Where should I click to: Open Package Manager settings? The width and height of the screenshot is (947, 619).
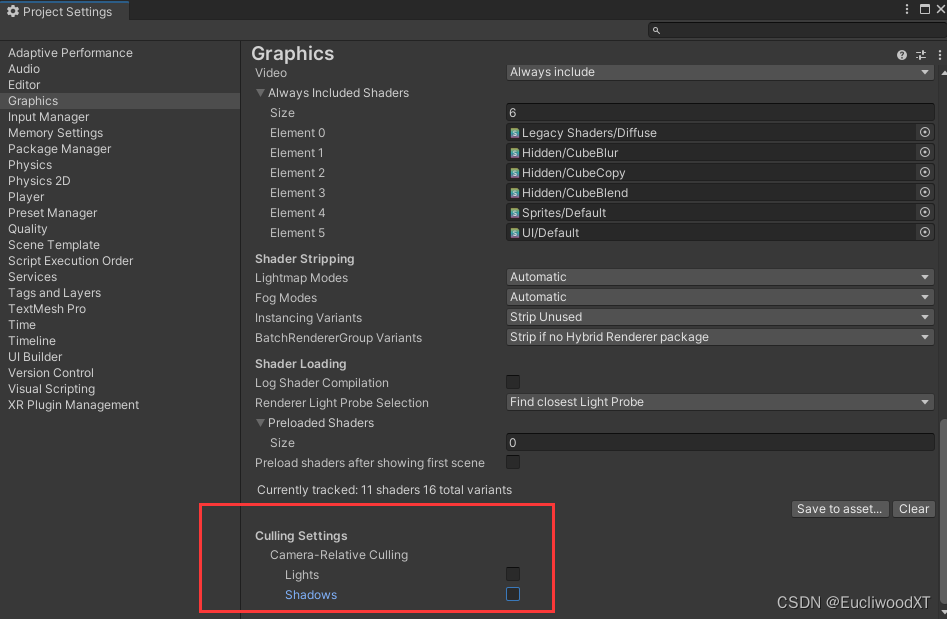click(x=59, y=149)
